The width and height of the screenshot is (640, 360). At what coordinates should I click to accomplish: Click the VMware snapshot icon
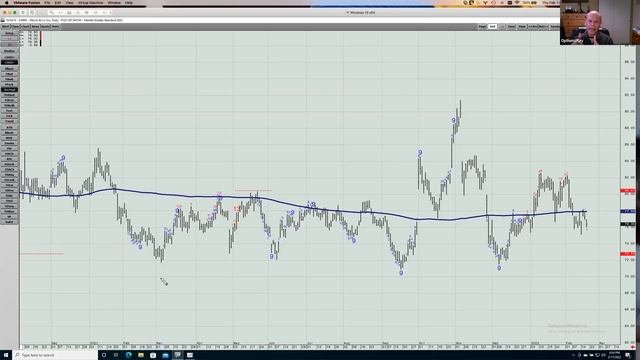(32, 13)
